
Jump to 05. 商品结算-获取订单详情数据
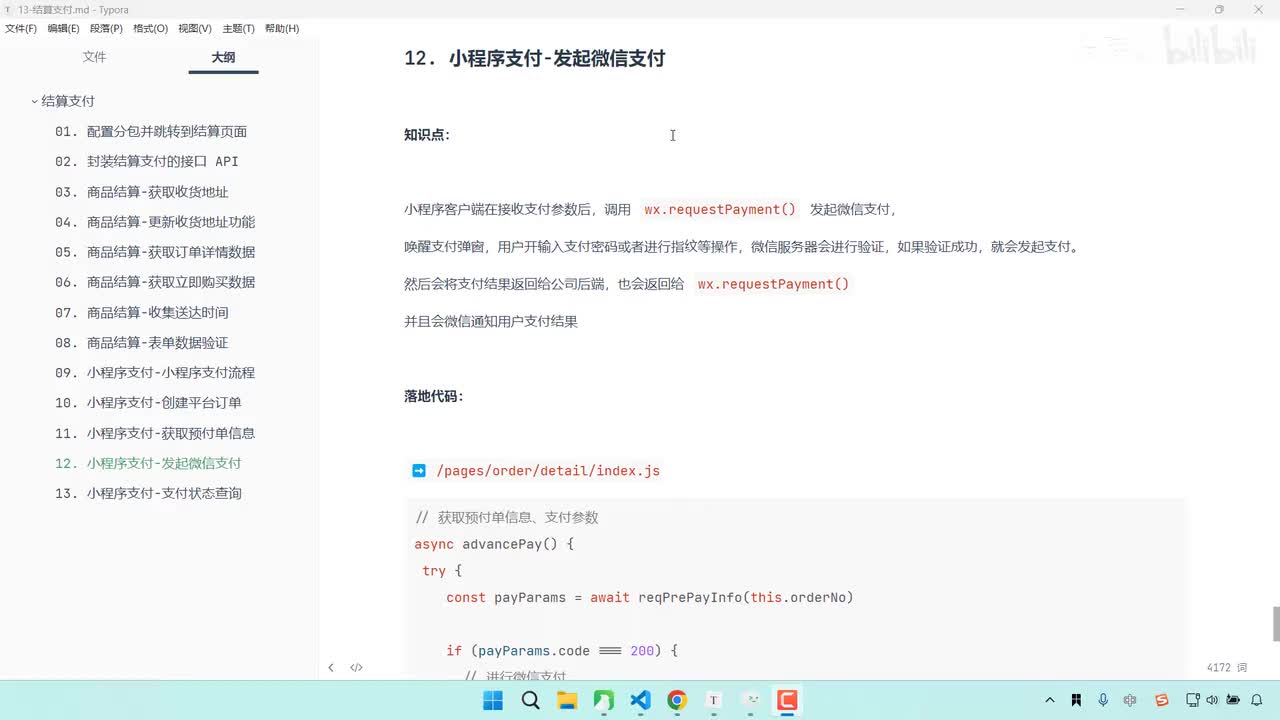[155, 252]
